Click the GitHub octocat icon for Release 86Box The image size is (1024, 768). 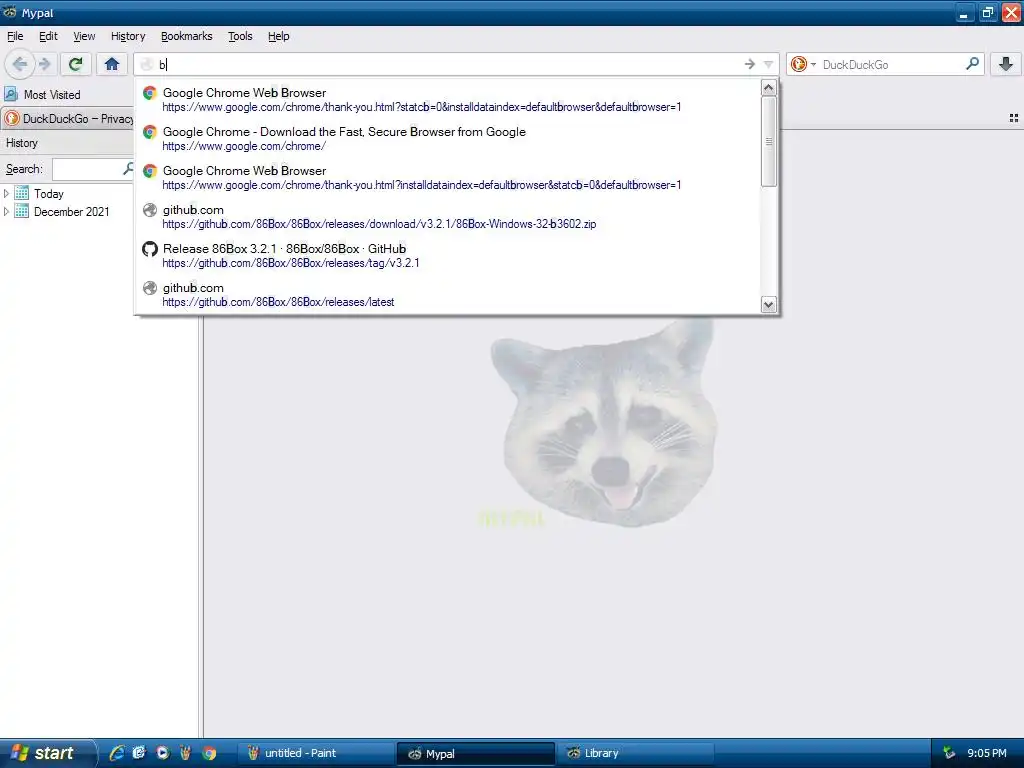click(x=150, y=249)
